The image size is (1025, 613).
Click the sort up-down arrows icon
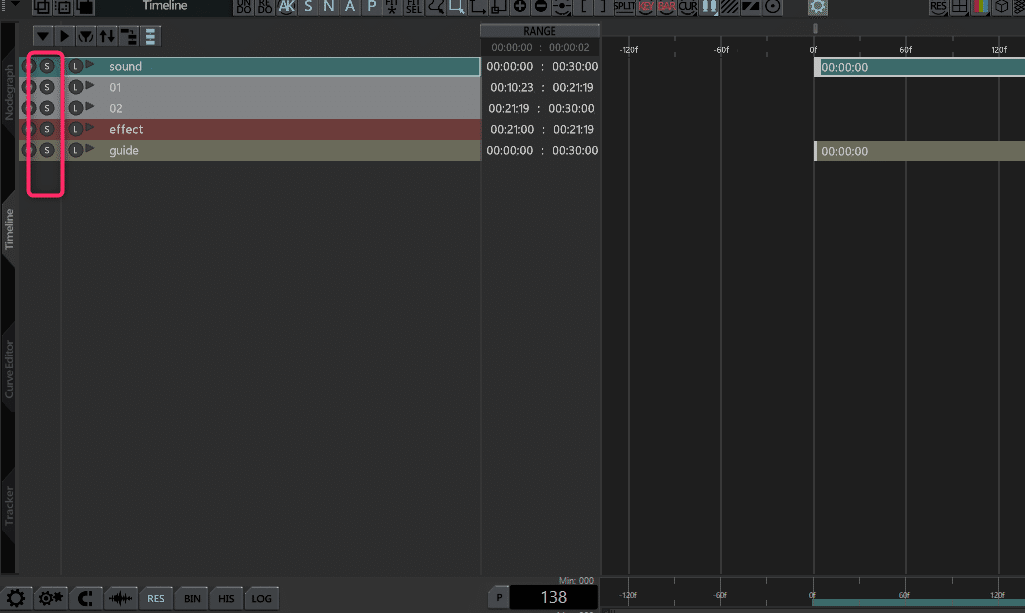107,37
